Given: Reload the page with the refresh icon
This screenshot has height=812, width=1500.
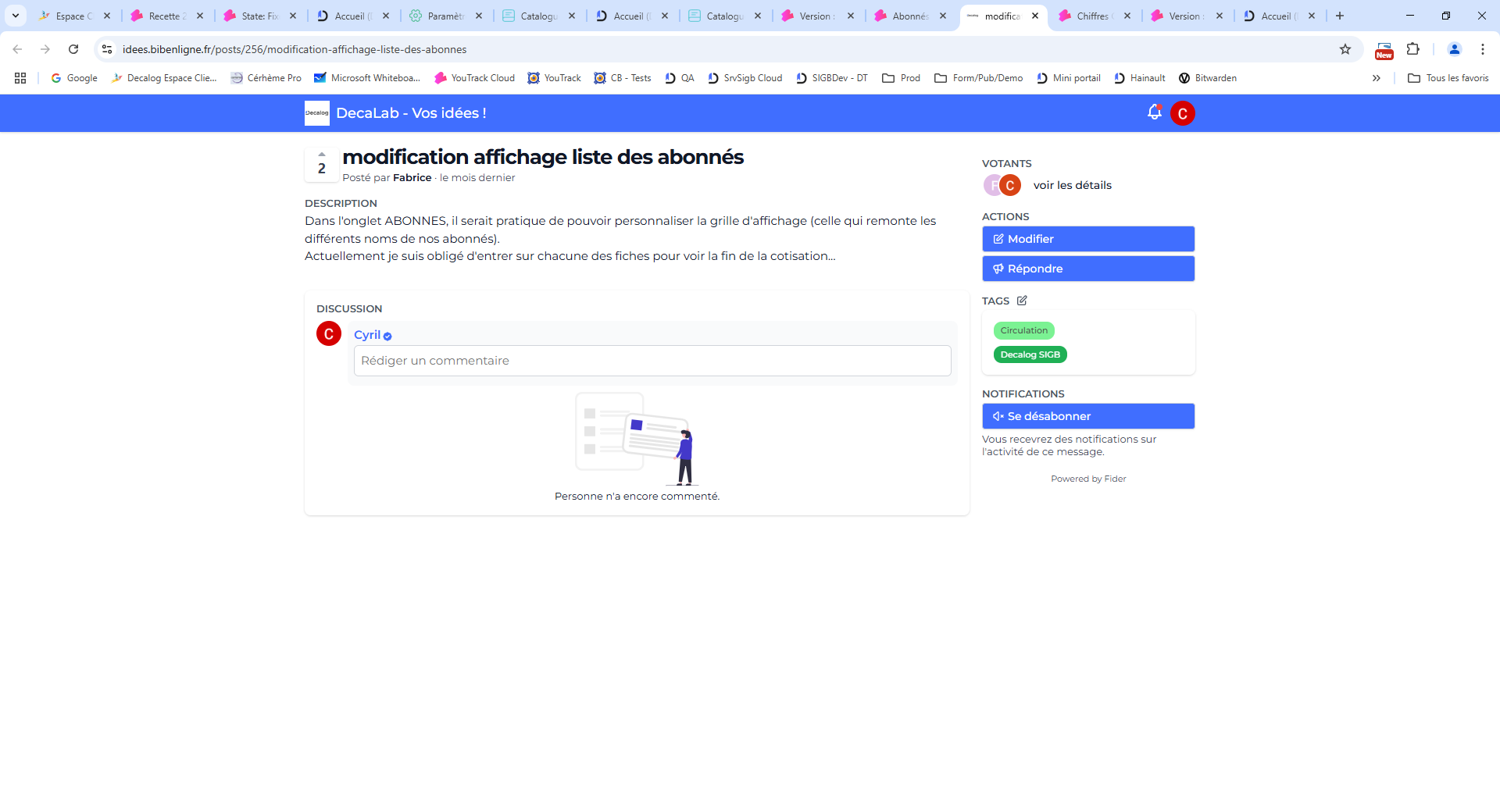Looking at the screenshot, I should [x=73, y=49].
